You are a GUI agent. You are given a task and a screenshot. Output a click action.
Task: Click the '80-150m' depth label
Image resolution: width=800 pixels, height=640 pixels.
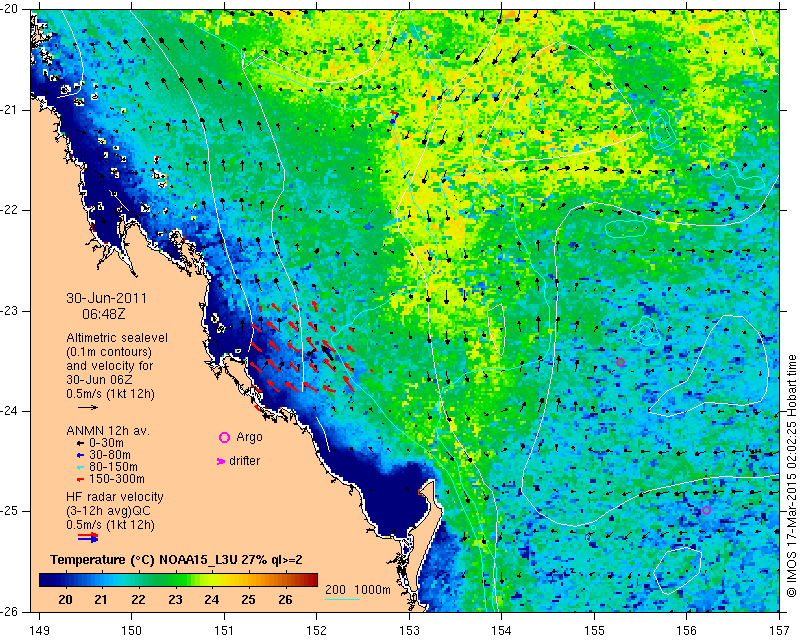[x=113, y=467]
